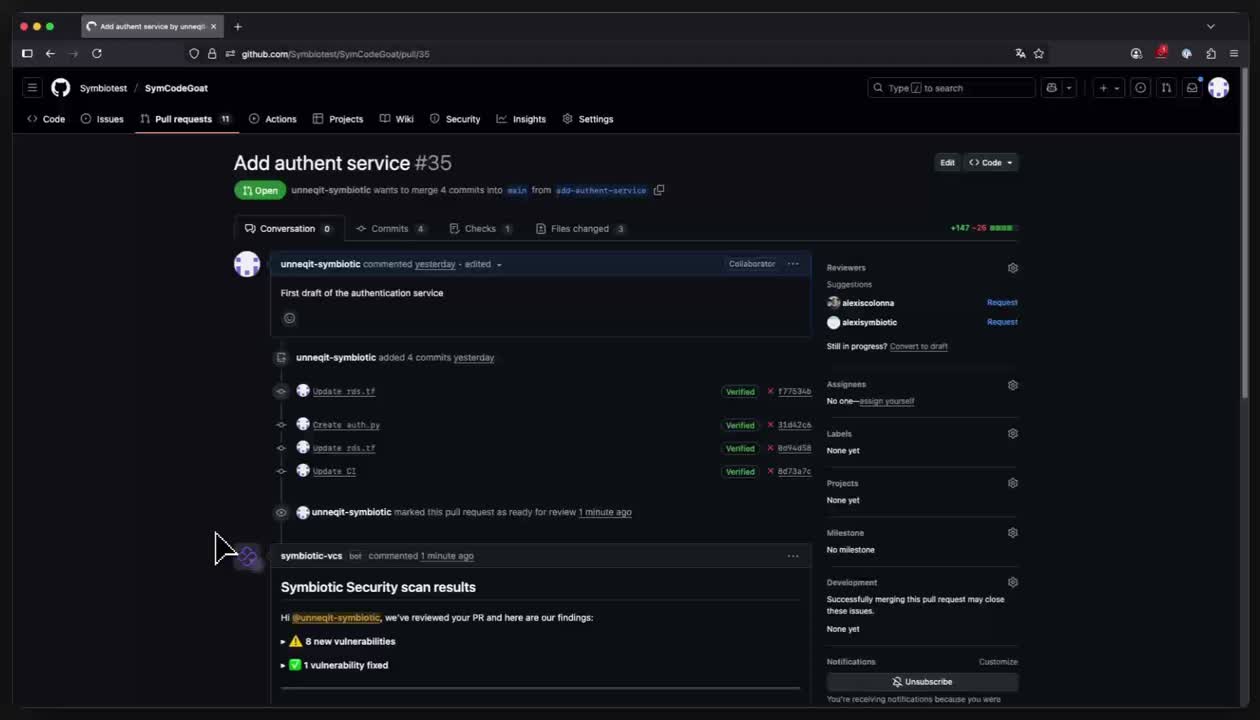Switch to the Checks tab
The image size is (1260, 720).
point(481,229)
